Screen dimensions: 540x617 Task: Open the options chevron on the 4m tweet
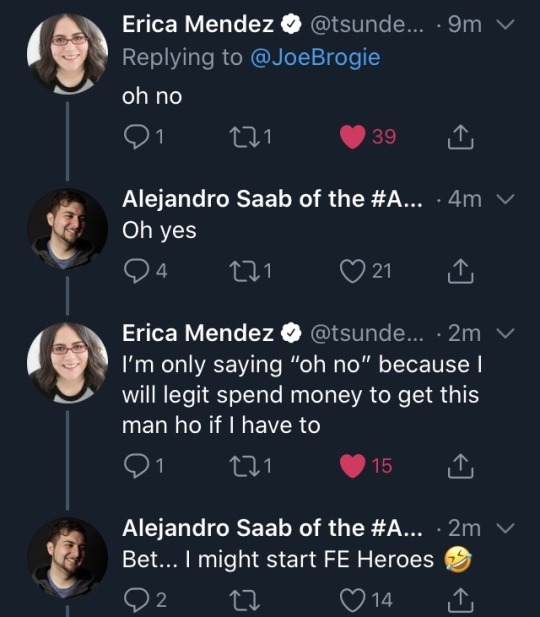pos(505,199)
